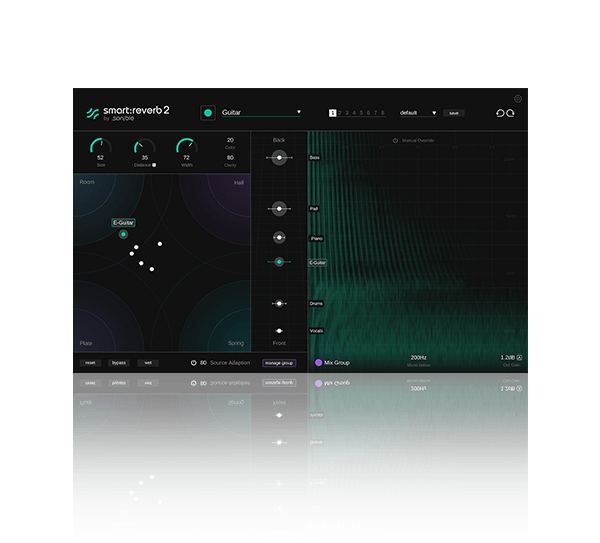The height and width of the screenshot is (543, 600).
Task: Select the Vocals node in the distance column
Action: (x=279, y=331)
